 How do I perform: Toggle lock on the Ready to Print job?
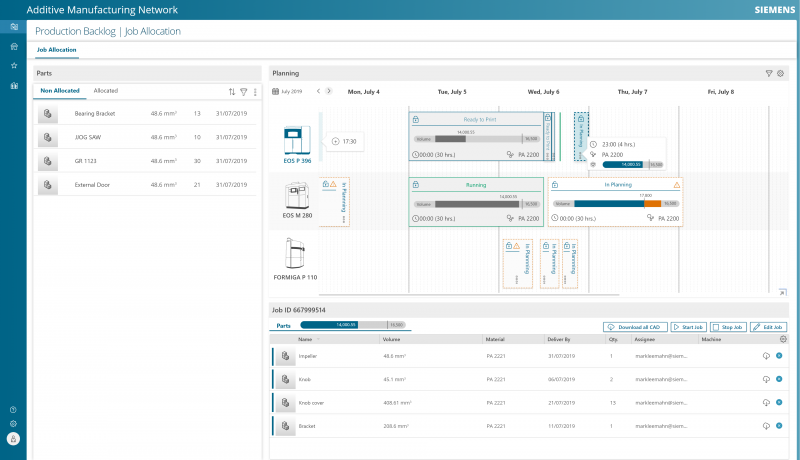point(415,119)
